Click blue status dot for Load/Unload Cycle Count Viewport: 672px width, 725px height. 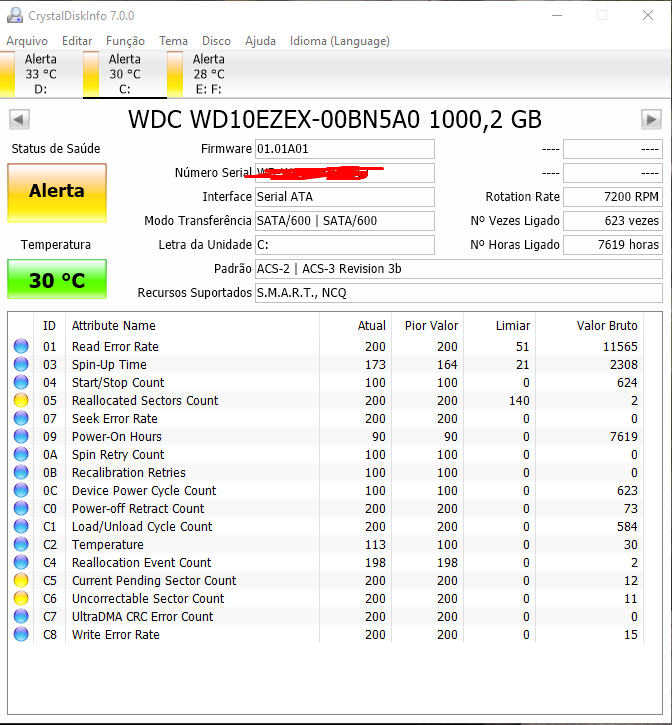21,527
